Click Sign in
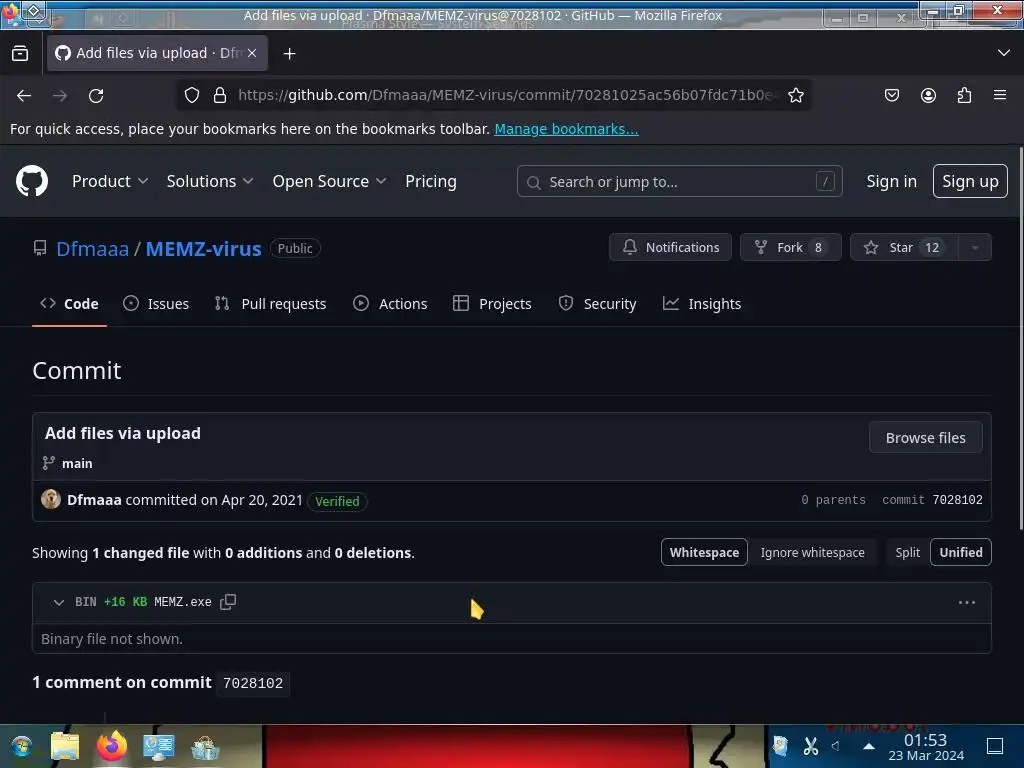The width and height of the screenshot is (1024, 768). tap(891, 181)
